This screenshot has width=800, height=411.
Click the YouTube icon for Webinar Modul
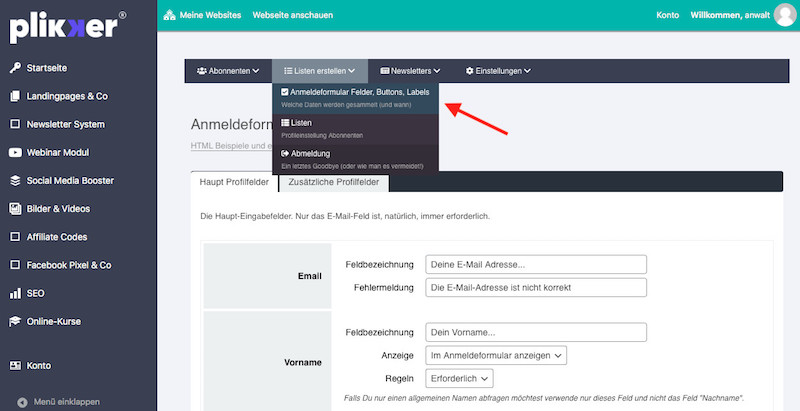(x=15, y=153)
